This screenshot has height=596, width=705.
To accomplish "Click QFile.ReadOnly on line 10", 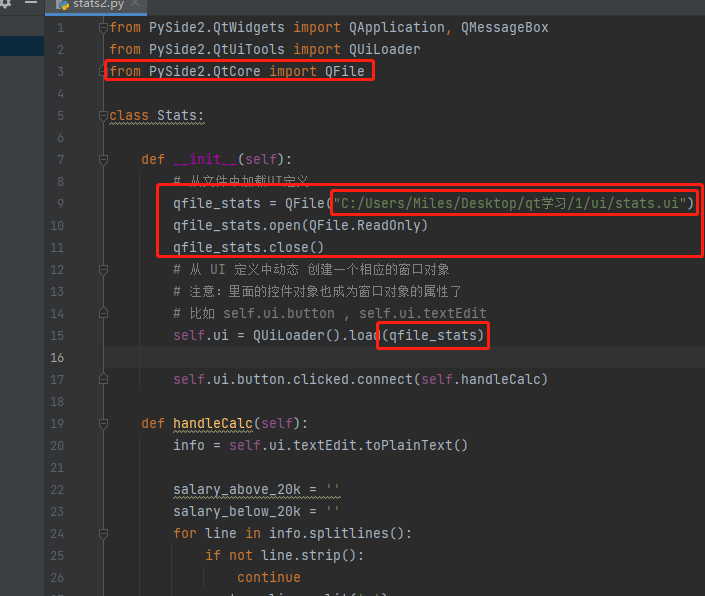I will coord(364,226).
